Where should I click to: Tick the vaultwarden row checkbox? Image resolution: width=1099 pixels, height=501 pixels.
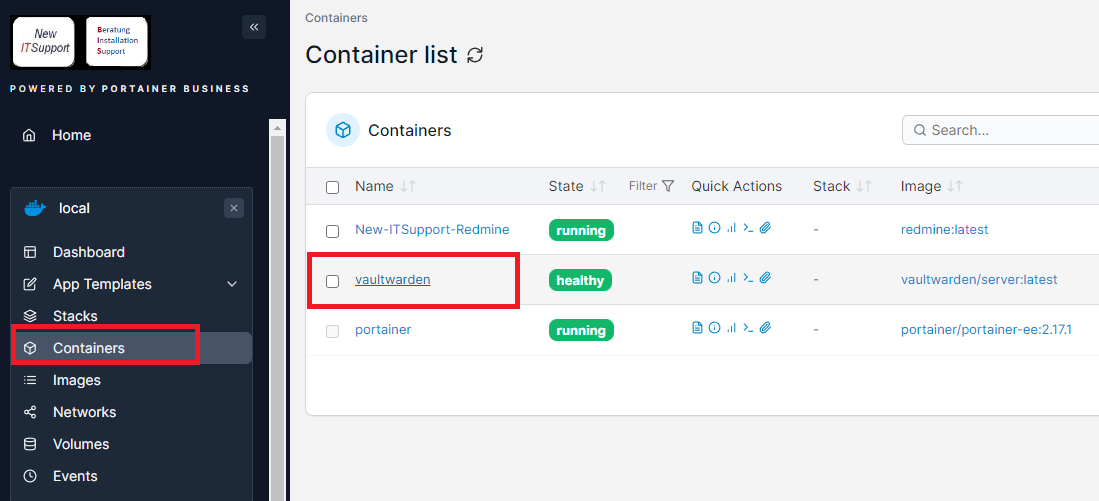(333, 281)
